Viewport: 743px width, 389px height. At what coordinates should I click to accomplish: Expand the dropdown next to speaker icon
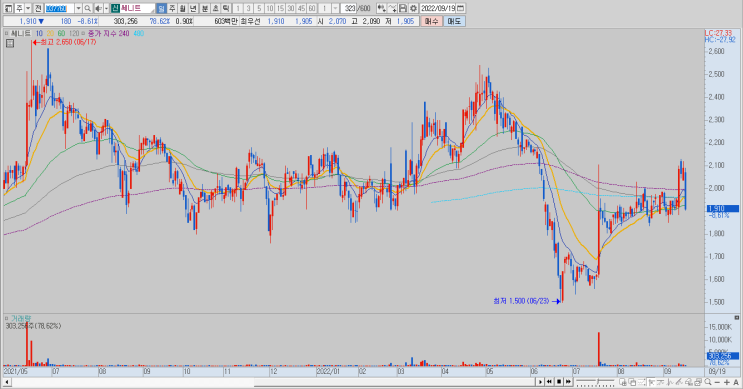[106, 9]
